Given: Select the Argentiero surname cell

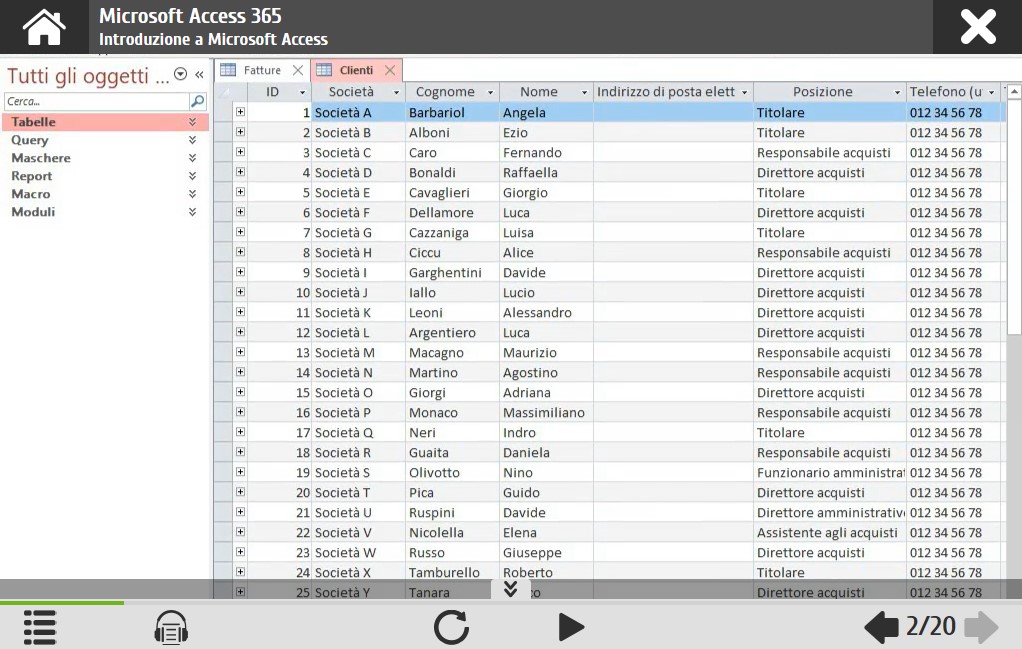Looking at the screenshot, I should pyautogui.click(x=452, y=333).
